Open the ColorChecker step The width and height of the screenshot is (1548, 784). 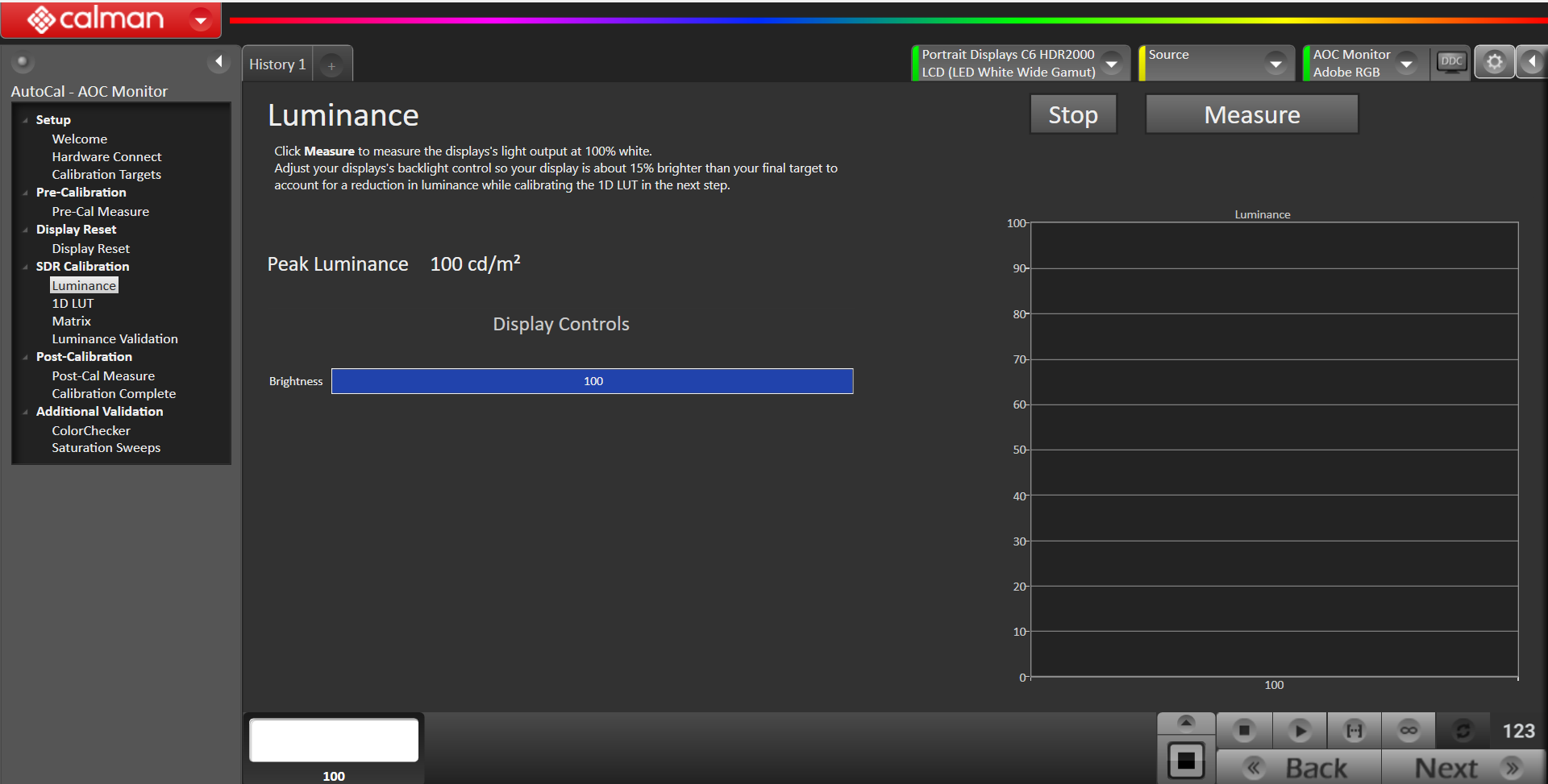pyautogui.click(x=90, y=430)
